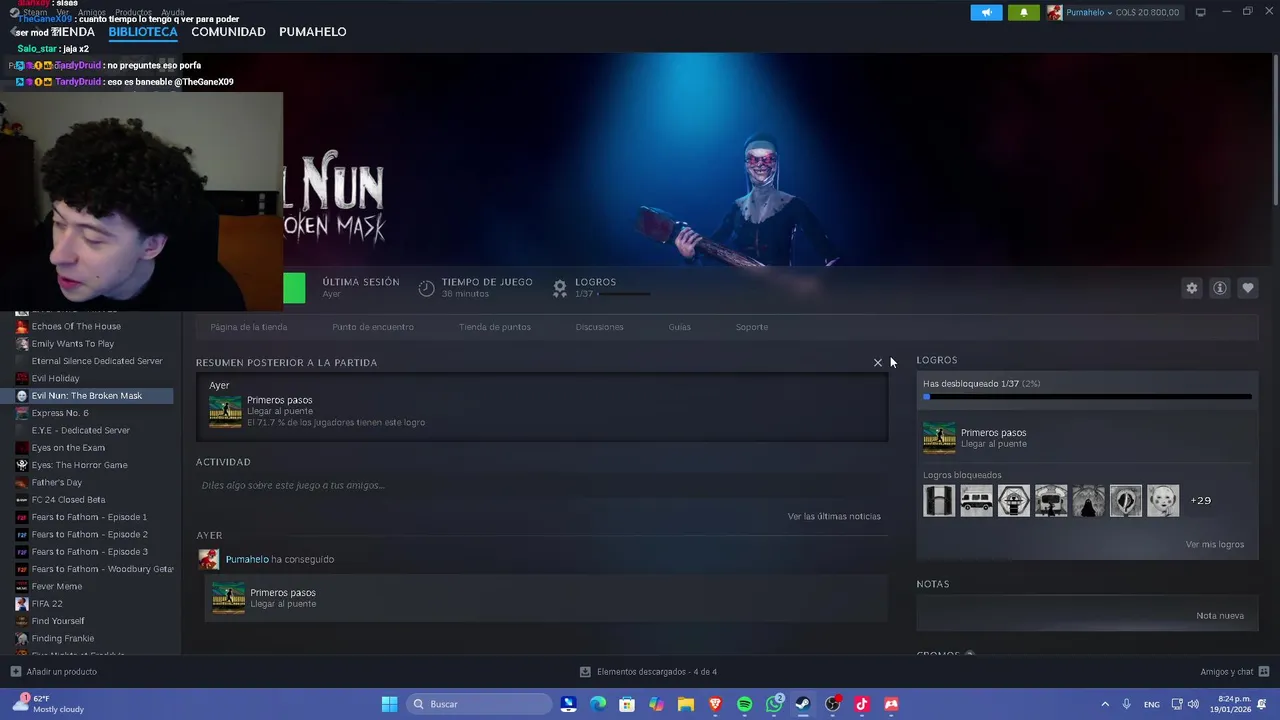Open Ver las últimas noticias
The height and width of the screenshot is (720, 1280).
point(834,516)
